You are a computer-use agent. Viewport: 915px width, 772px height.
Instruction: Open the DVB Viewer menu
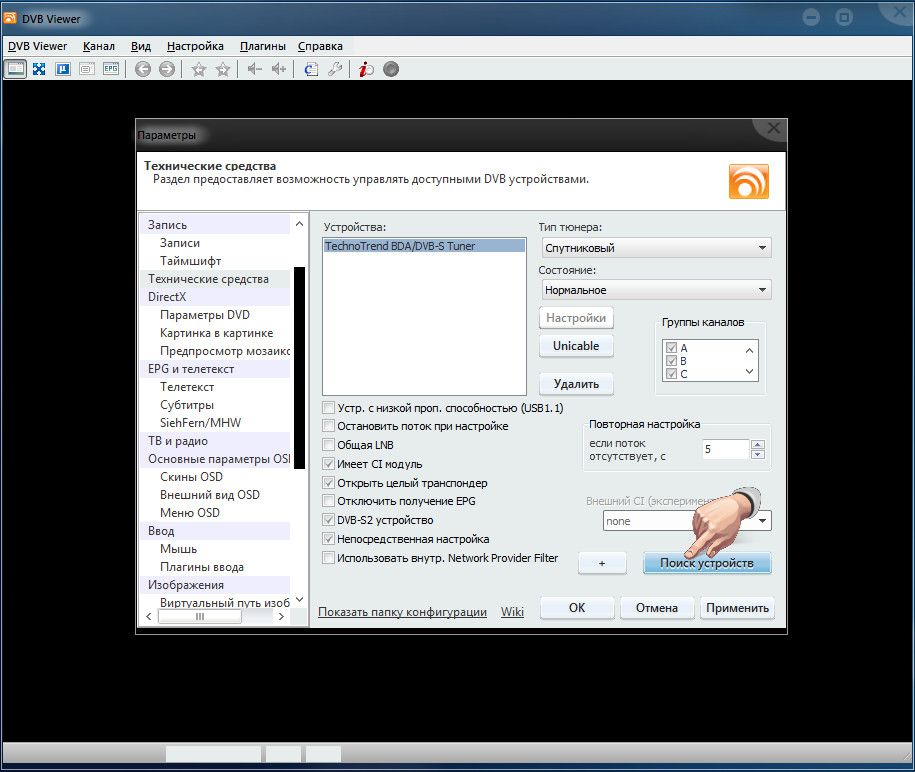pyautogui.click(x=37, y=46)
